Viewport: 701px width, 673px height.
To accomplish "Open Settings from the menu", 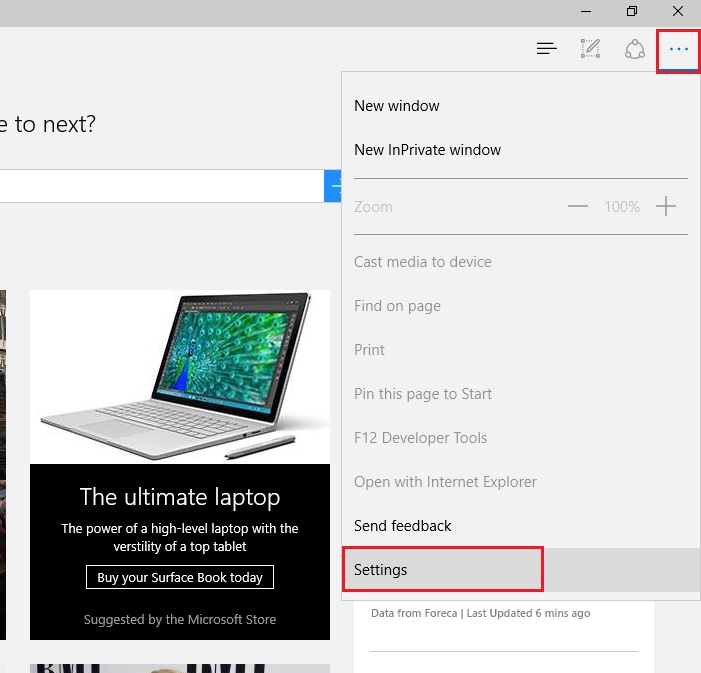I will [x=521, y=570].
